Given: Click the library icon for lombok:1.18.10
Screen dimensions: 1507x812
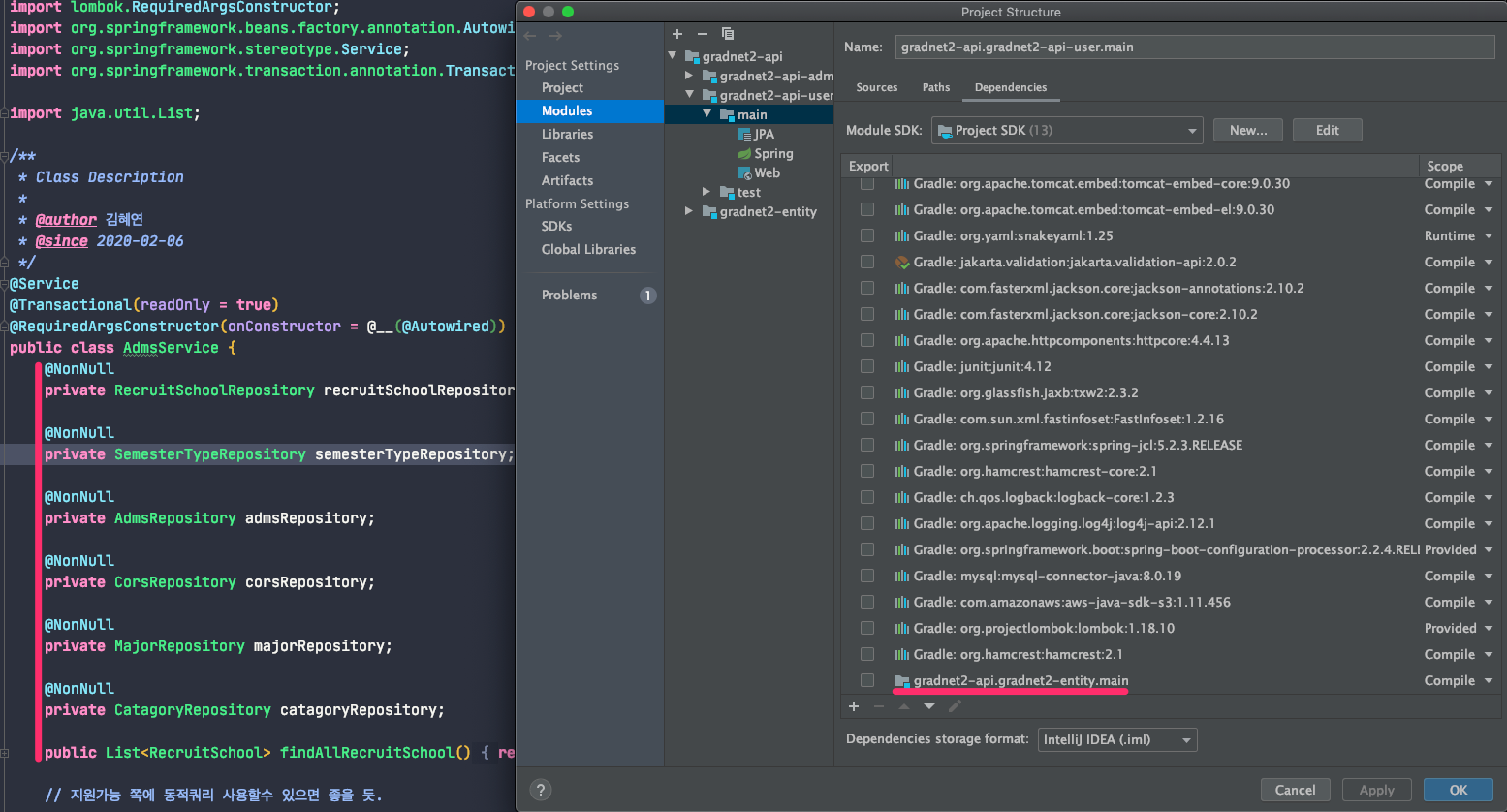Looking at the screenshot, I should [x=902, y=628].
